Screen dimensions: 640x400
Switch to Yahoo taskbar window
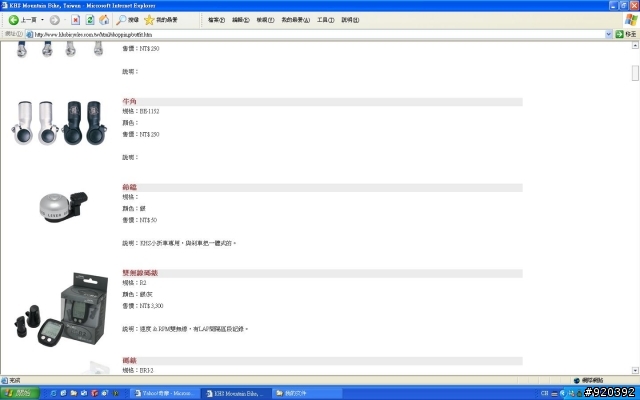167,393
